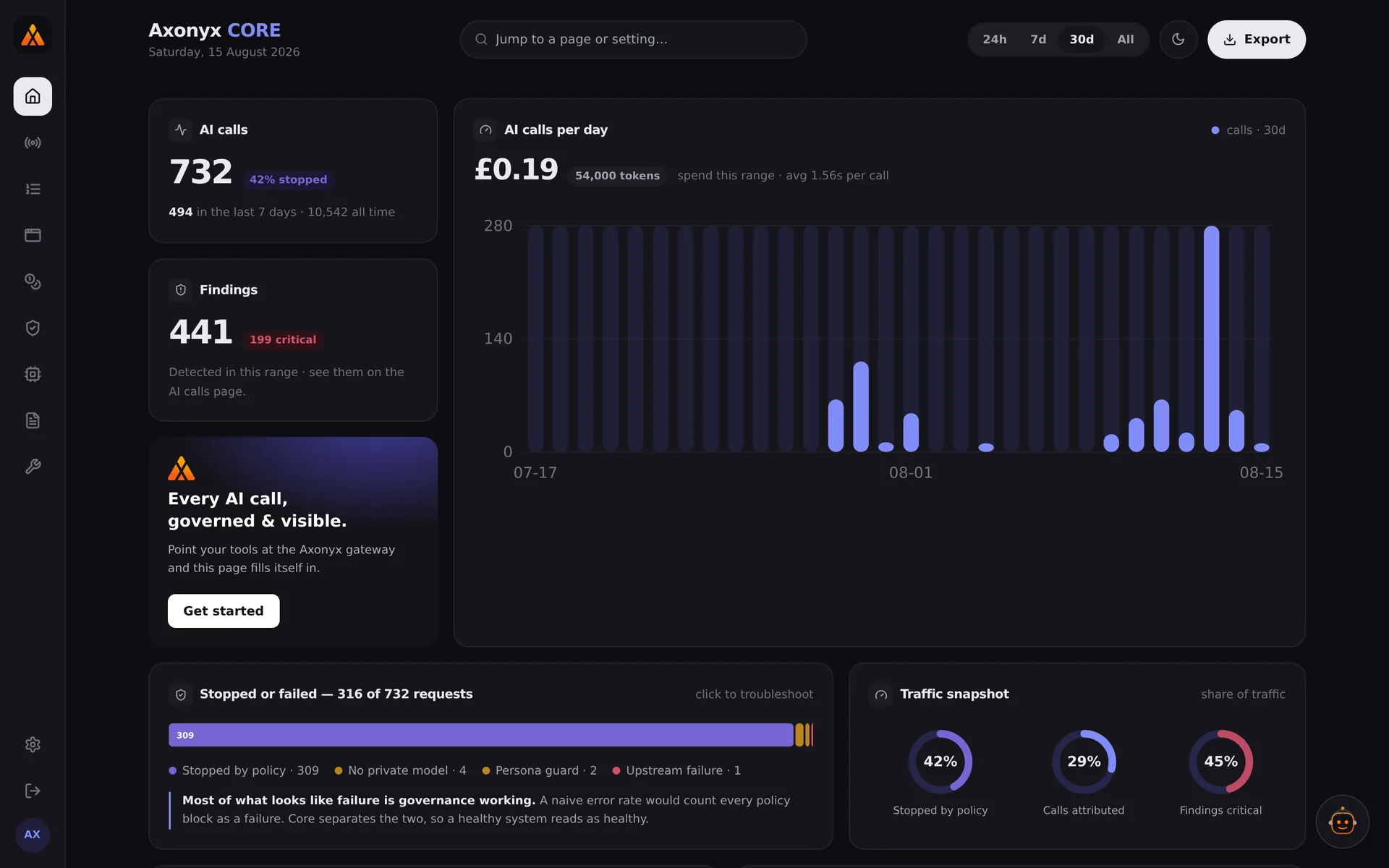Screen dimensions: 1389x868
Task: Open the AX user avatar
Action: [x=33, y=835]
